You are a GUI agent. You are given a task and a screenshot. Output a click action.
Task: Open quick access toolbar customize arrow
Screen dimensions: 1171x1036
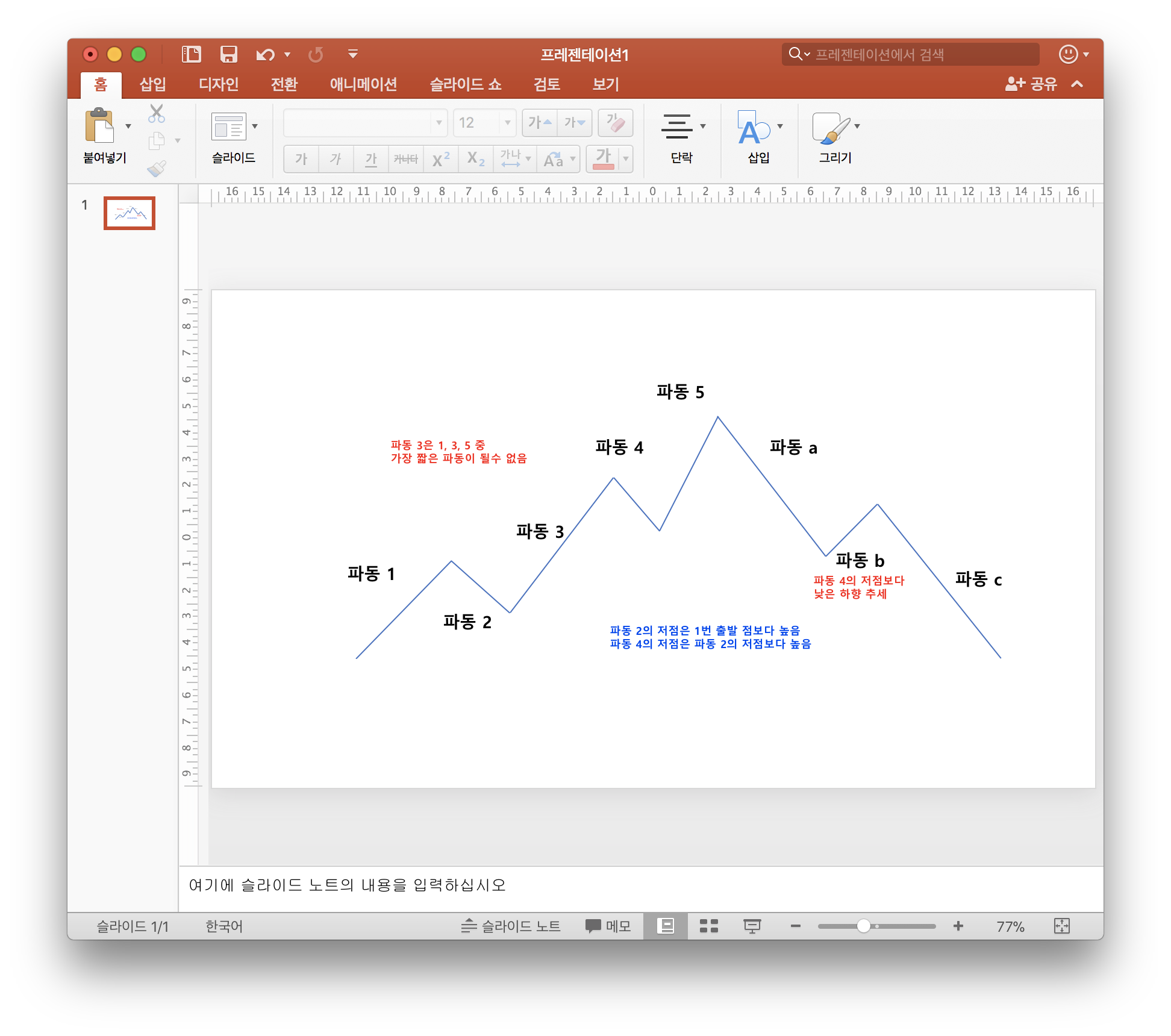(353, 54)
